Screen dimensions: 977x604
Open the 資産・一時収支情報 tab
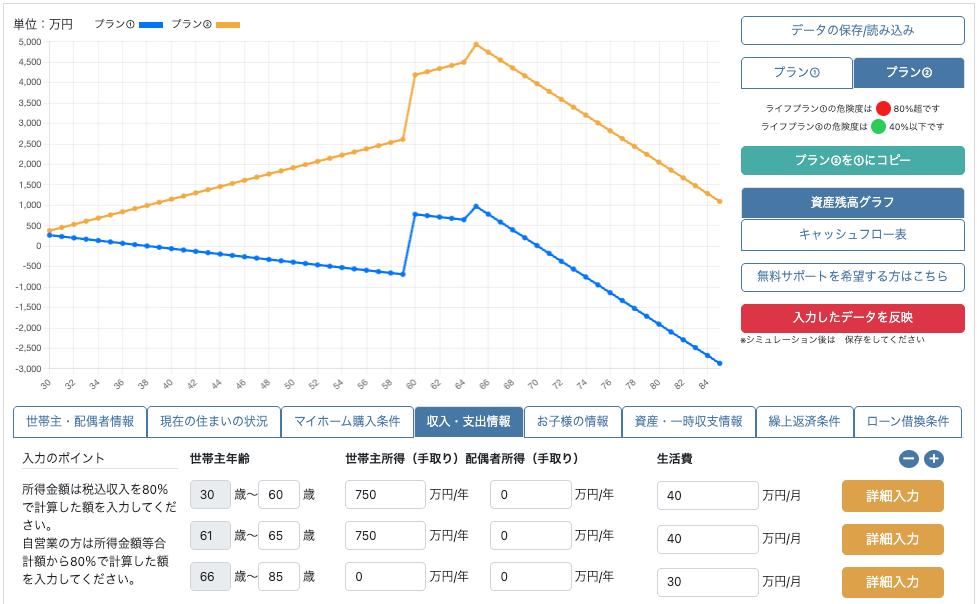[688, 422]
